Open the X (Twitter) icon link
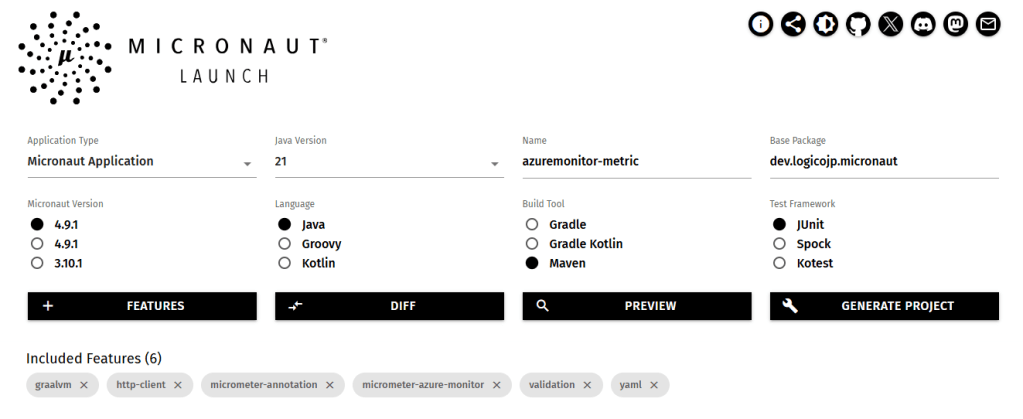This screenshot has width=1023, height=419. click(x=891, y=24)
